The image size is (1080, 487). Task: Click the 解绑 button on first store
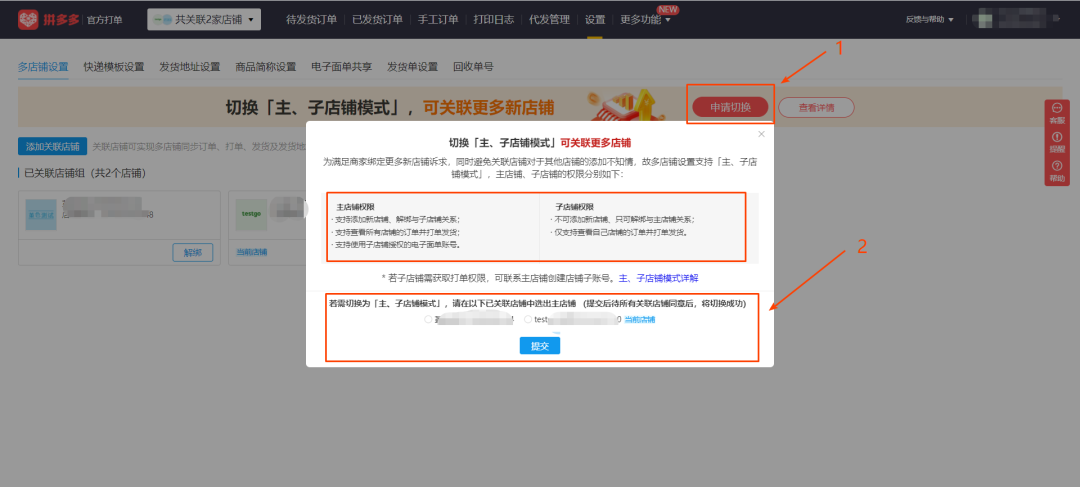pyautogui.click(x=193, y=252)
